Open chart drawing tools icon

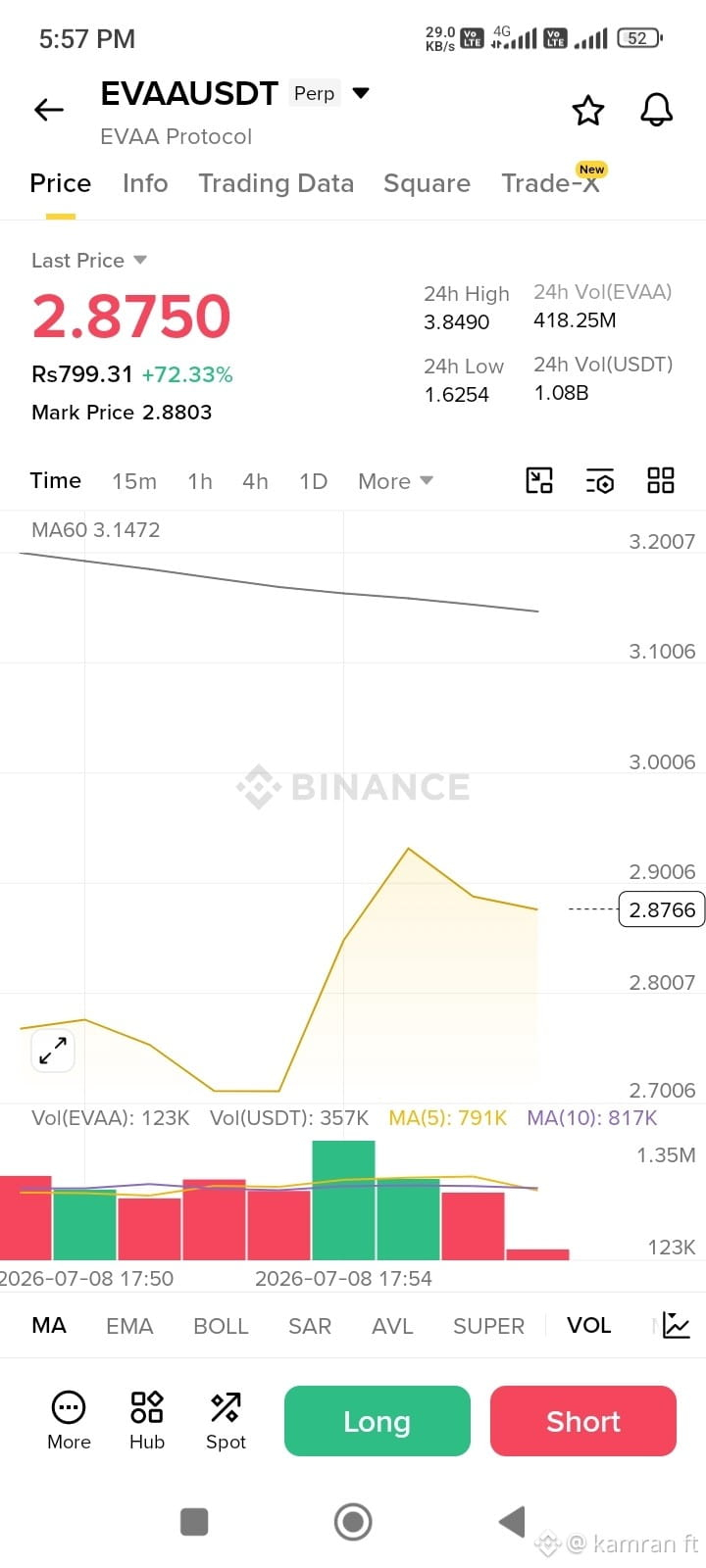(539, 480)
